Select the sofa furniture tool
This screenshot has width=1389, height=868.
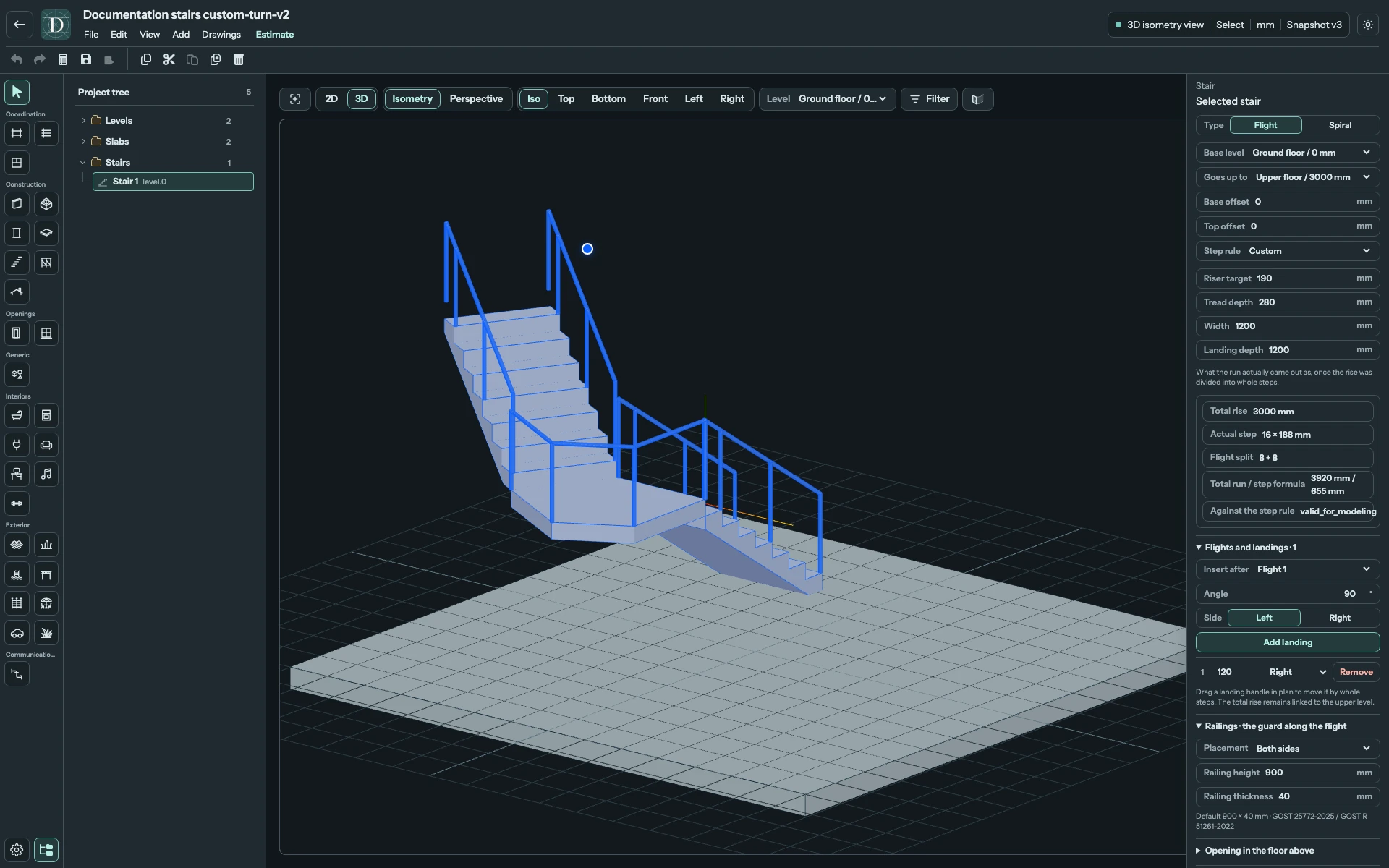(x=46, y=445)
